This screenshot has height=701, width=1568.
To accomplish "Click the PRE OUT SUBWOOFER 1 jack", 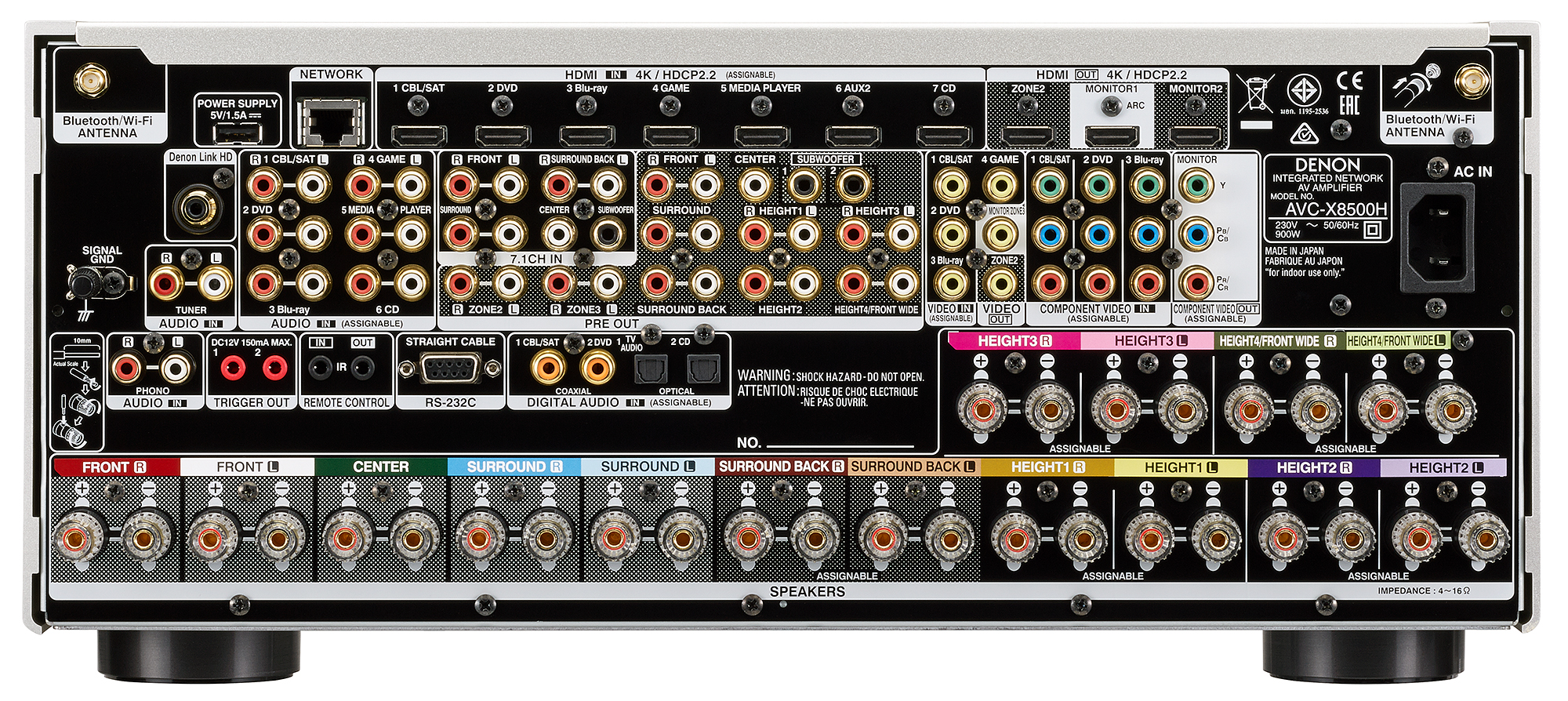I will (x=803, y=186).
